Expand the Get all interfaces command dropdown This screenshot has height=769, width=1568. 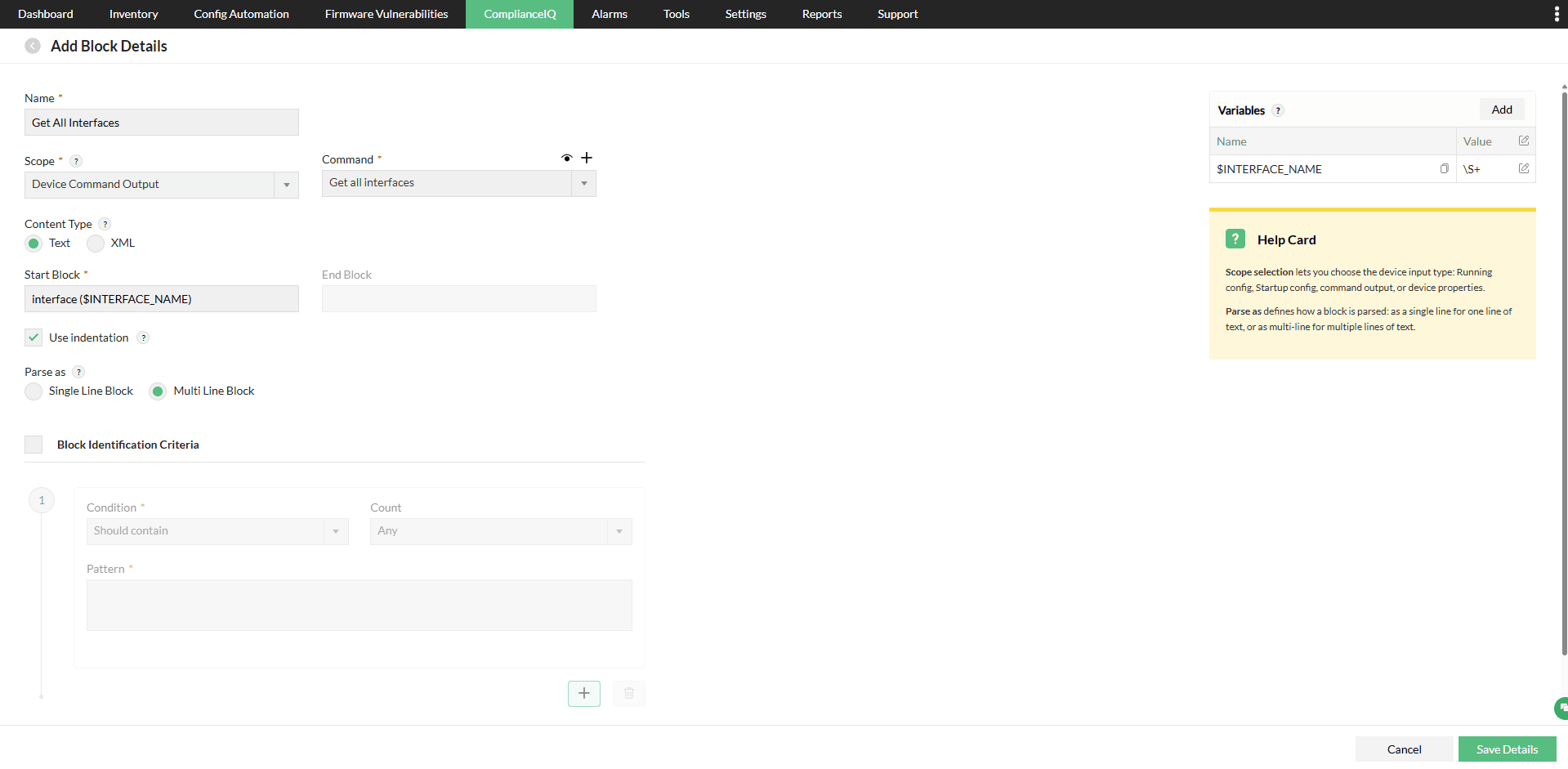point(583,183)
